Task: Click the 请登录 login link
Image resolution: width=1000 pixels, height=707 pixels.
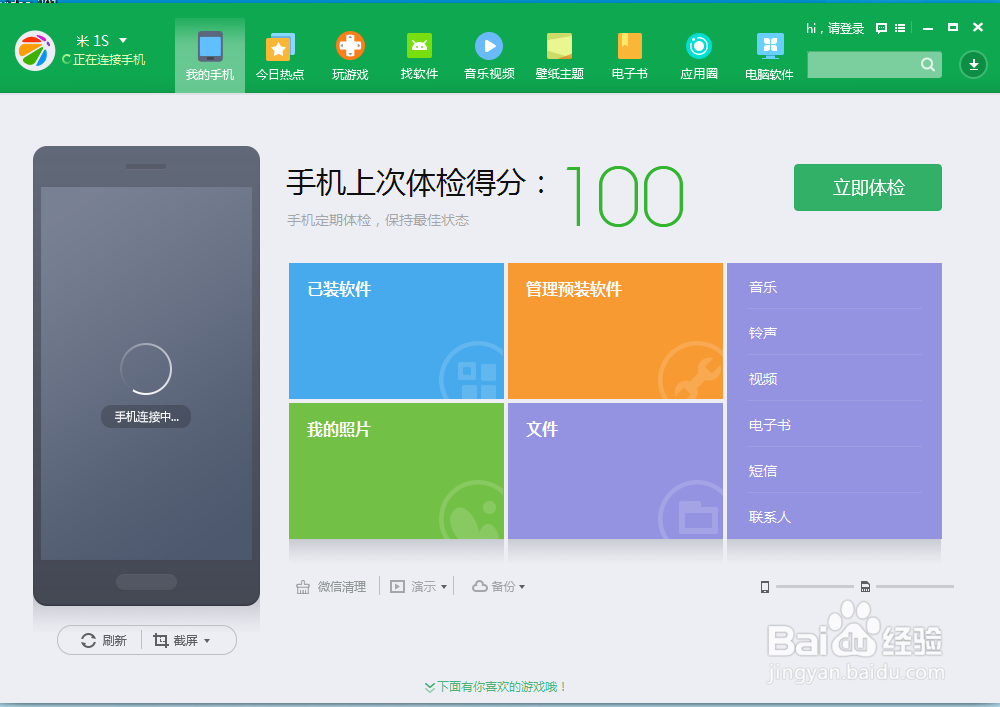Action: pos(846,28)
